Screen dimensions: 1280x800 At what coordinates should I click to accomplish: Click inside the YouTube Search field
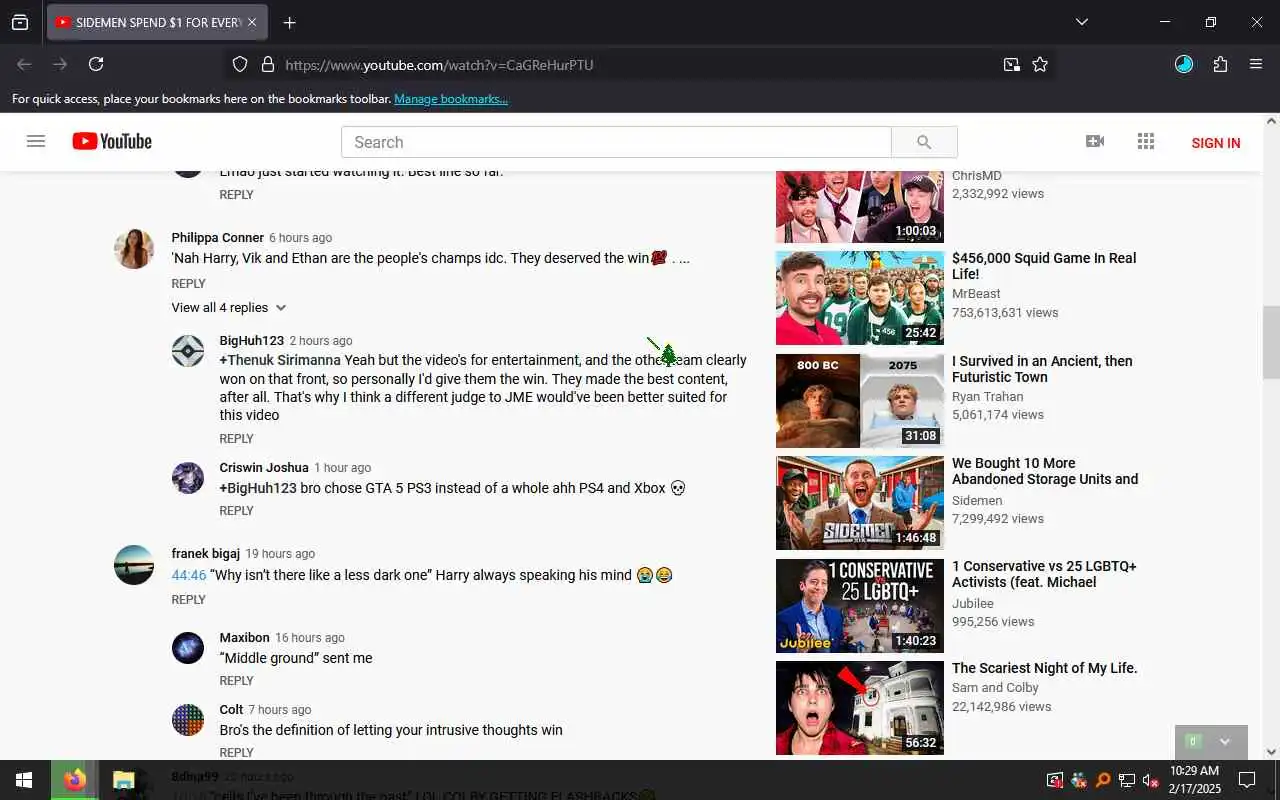(x=616, y=142)
